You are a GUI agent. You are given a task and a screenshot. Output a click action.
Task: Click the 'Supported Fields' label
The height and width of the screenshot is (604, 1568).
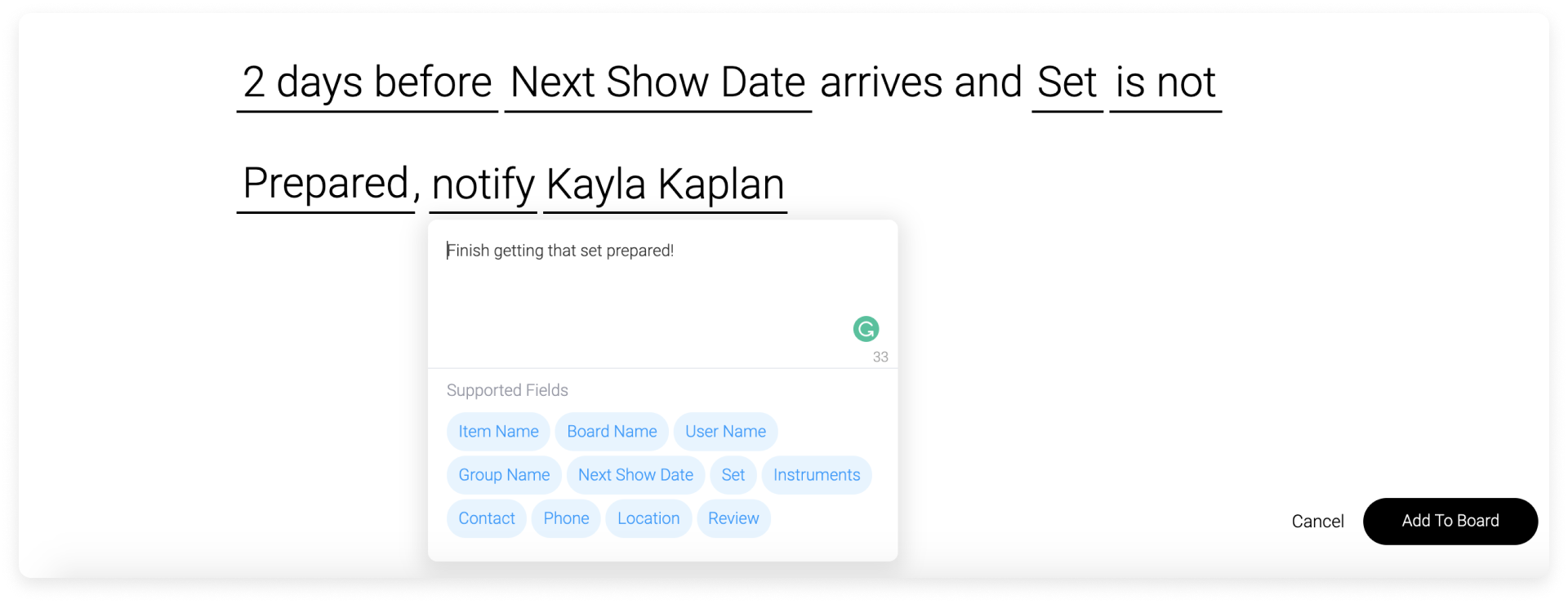click(x=507, y=390)
